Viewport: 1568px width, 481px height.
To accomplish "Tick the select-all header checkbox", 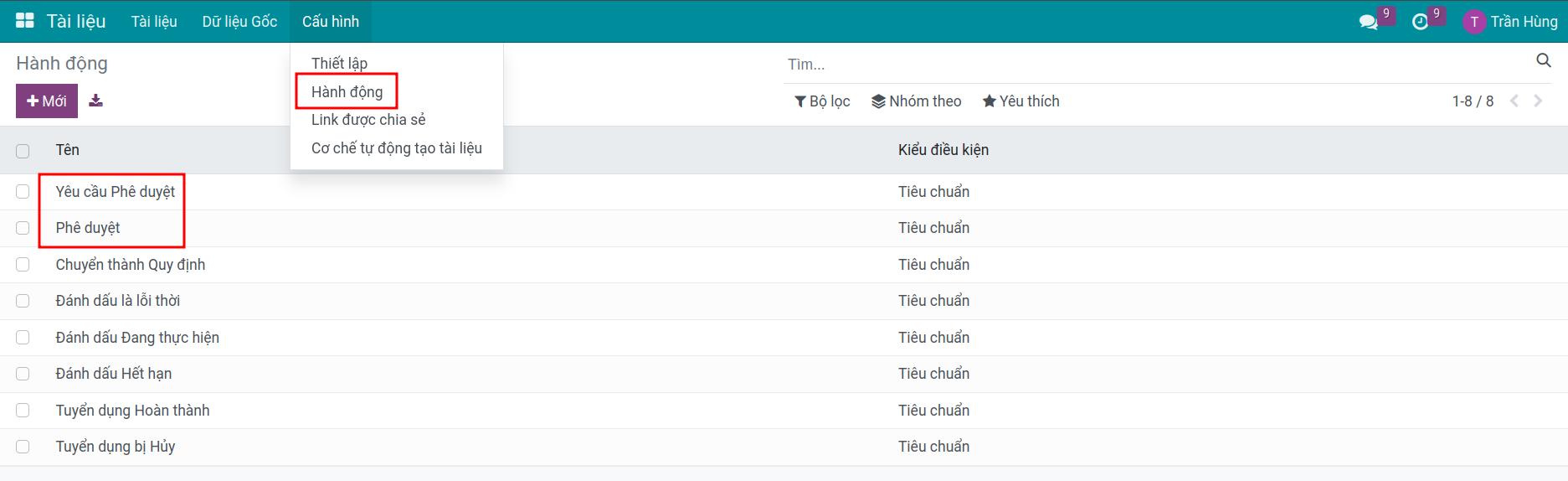I will click(23, 151).
